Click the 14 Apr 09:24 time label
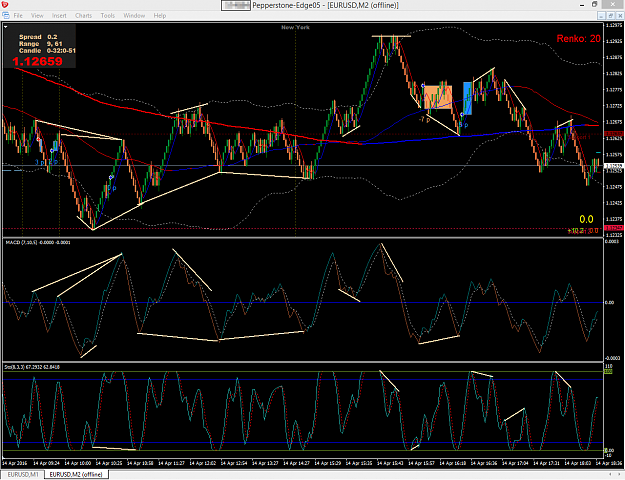The width and height of the screenshot is (625, 480). (x=47, y=463)
